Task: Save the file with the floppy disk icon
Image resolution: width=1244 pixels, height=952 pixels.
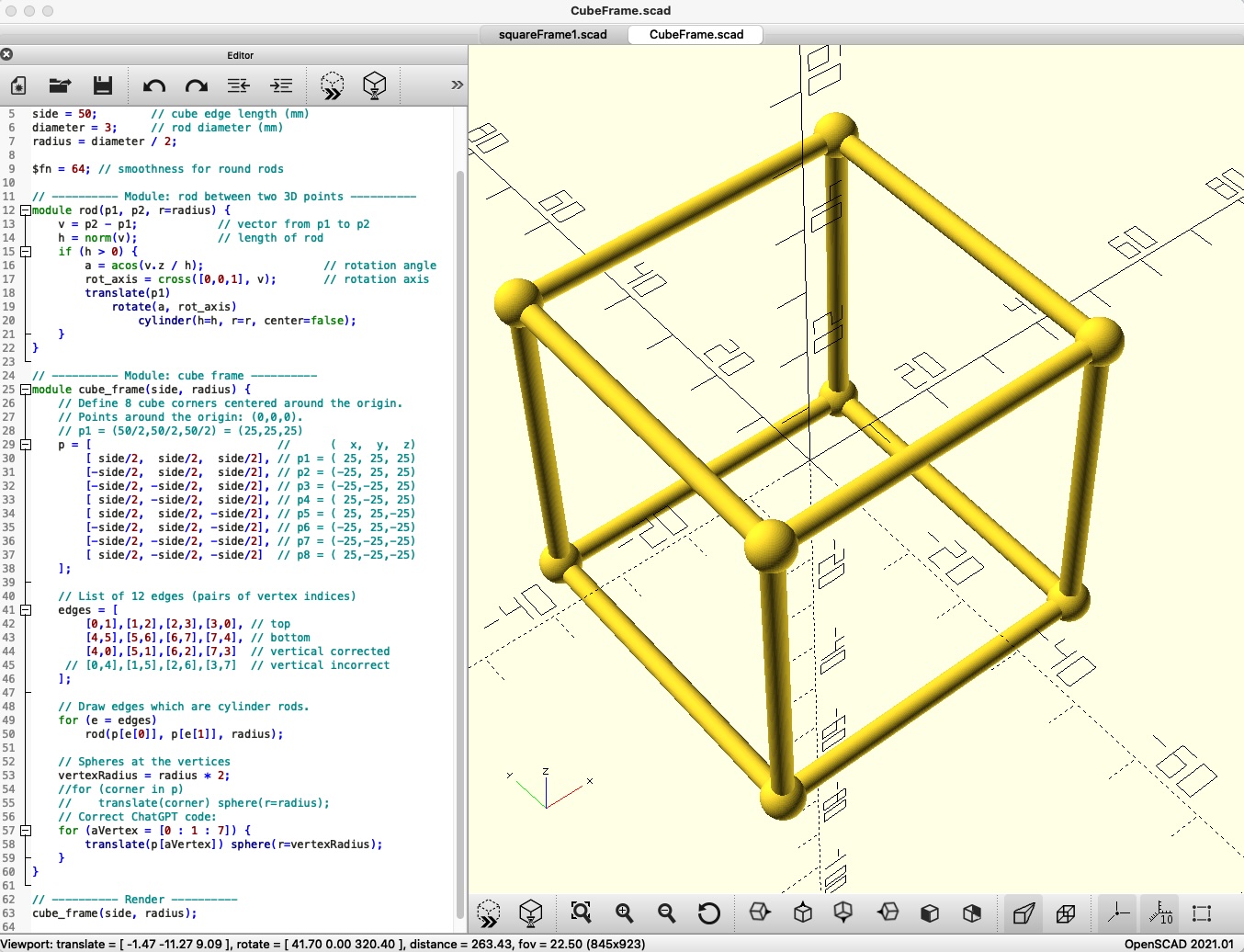Action: click(x=103, y=85)
